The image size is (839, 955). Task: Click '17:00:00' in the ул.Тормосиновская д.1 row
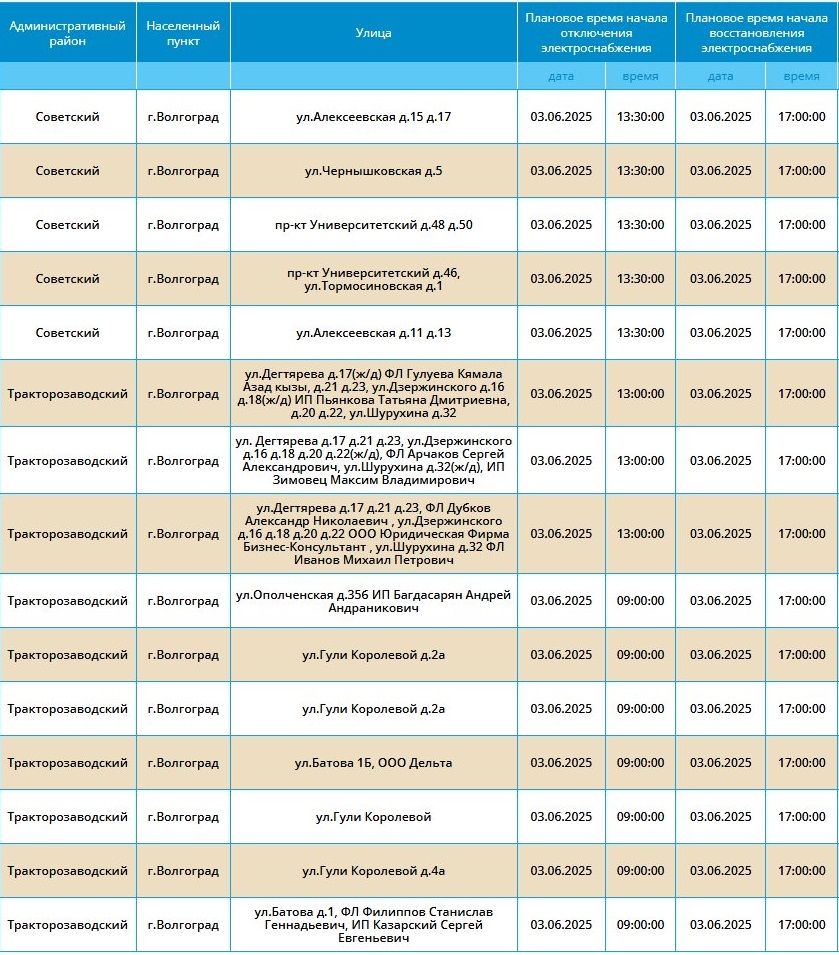click(x=802, y=279)
